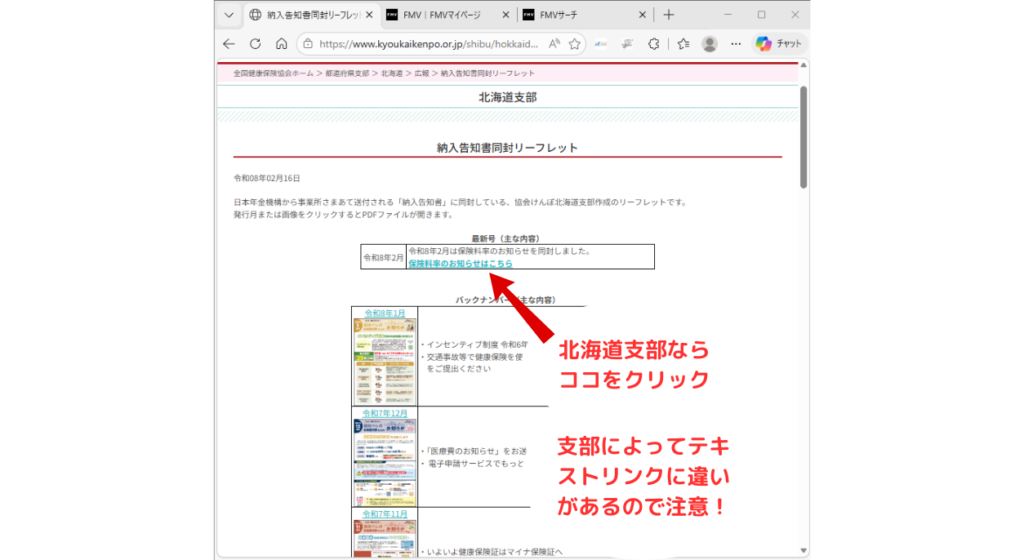Open the Copilot チャット button

[x=778, y=44]
